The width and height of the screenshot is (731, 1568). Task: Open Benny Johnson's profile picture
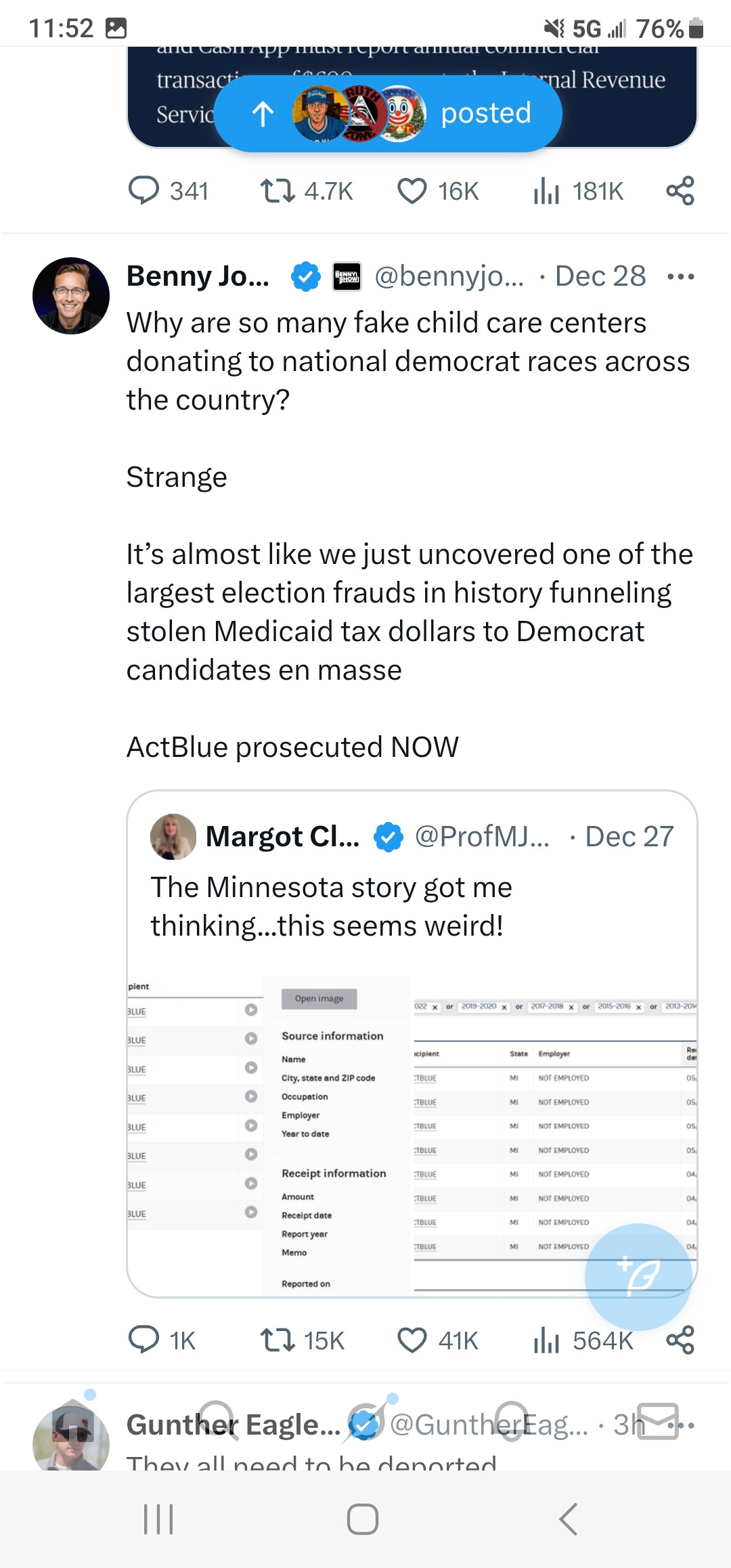click(x=71, y=296)
